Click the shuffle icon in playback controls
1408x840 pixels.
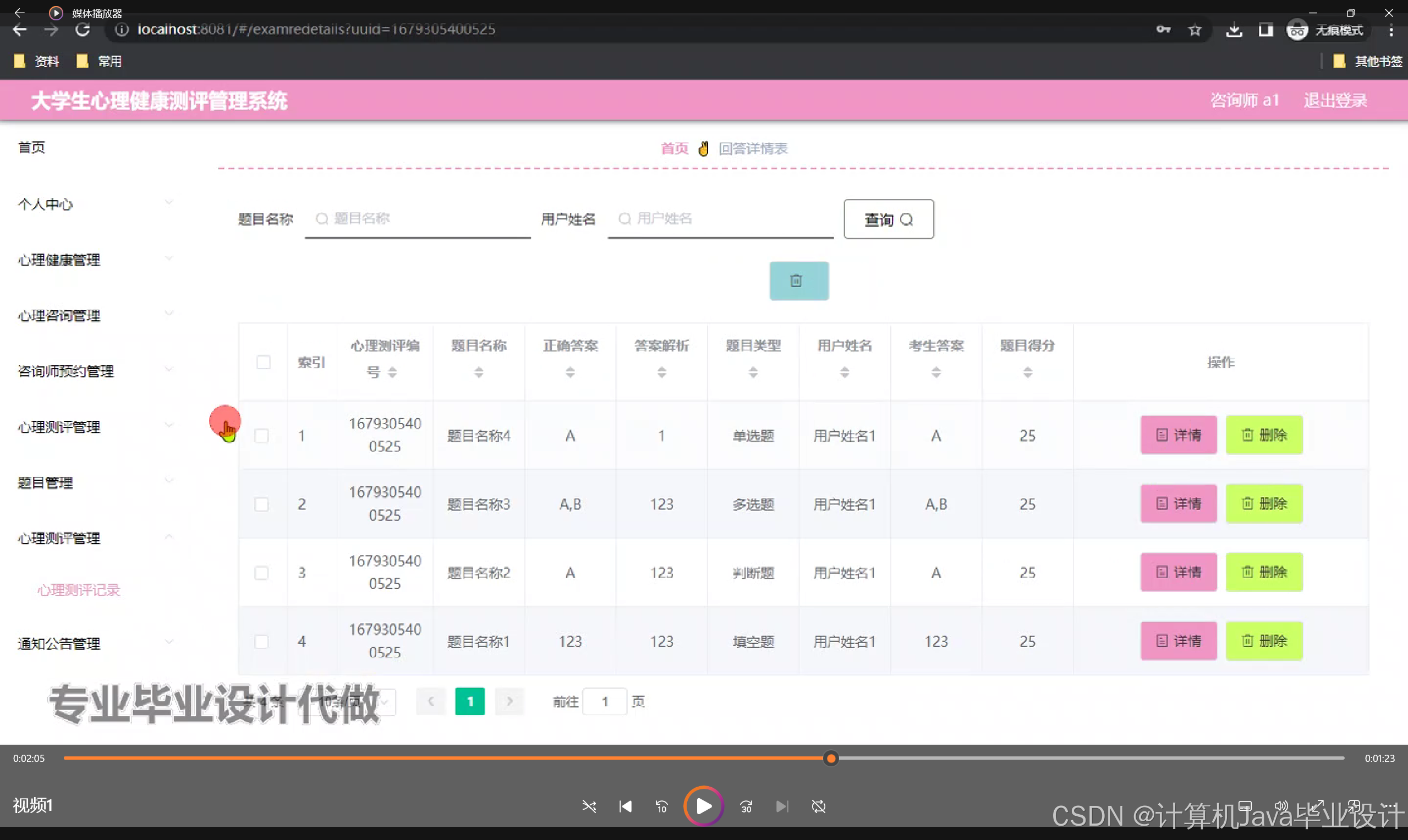[x=589, y=806]
